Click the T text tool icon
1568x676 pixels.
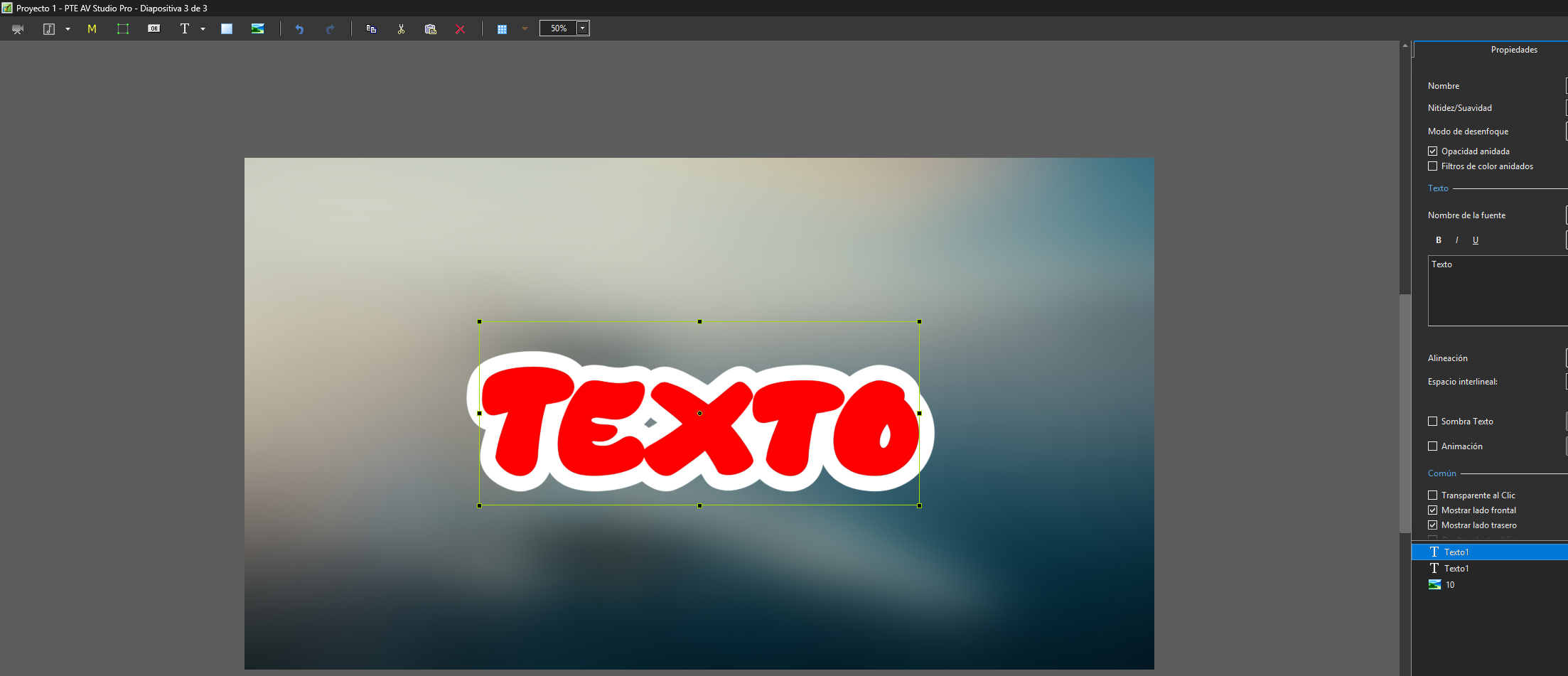pos(185,29)
